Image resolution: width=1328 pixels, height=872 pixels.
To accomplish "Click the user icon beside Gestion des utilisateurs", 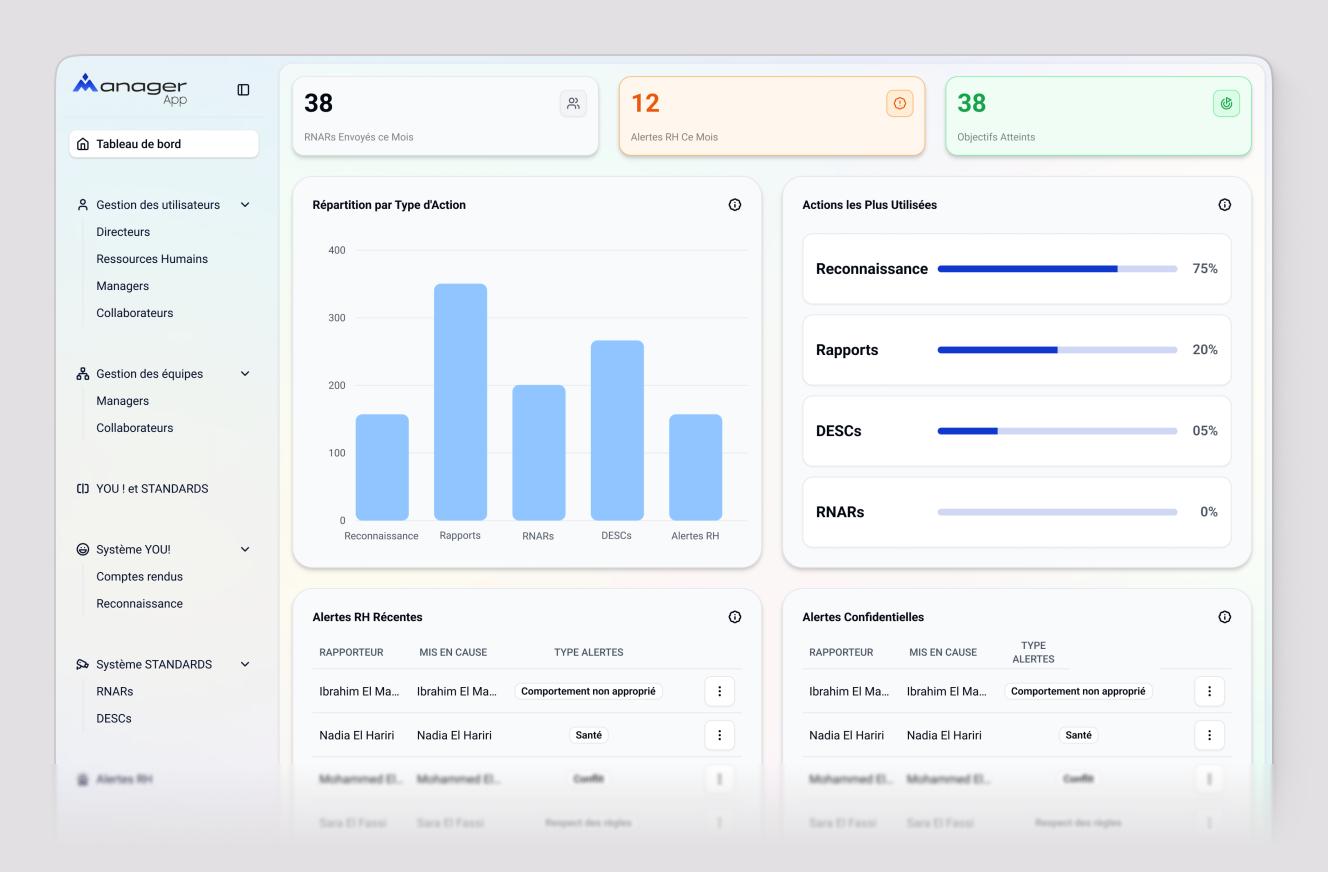I will coord(83,205).
